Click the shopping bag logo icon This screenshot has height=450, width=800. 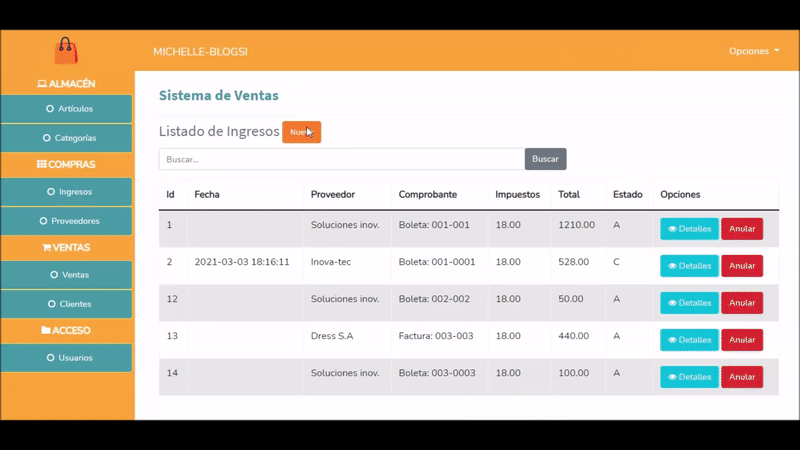66,51
